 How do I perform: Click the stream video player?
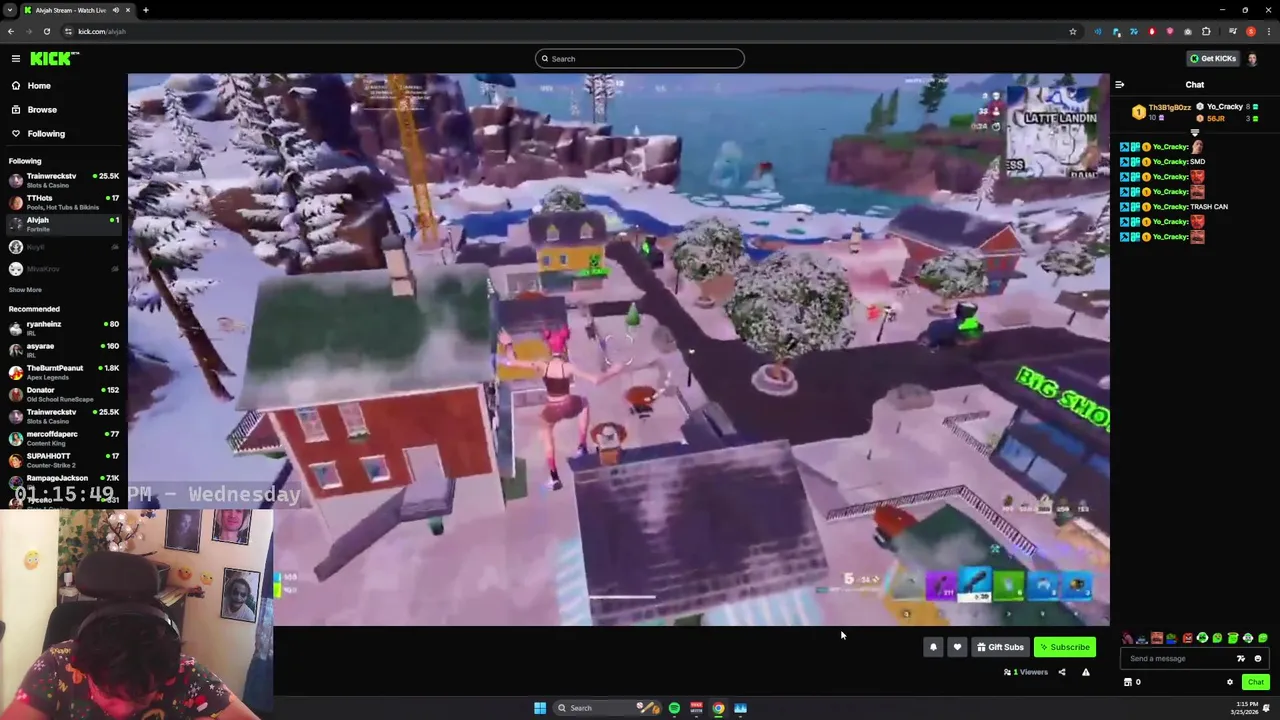point(618,349)
